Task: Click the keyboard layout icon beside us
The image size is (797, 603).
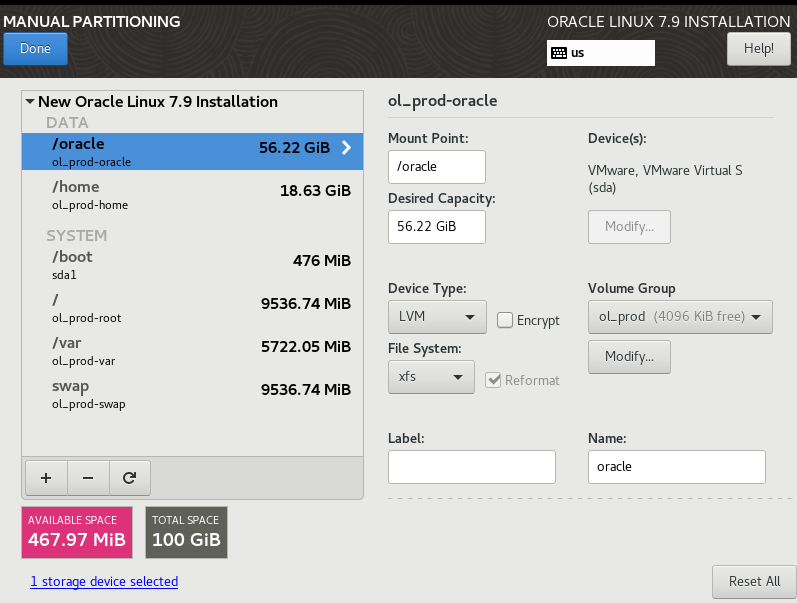Action: (x=559, y=53)
